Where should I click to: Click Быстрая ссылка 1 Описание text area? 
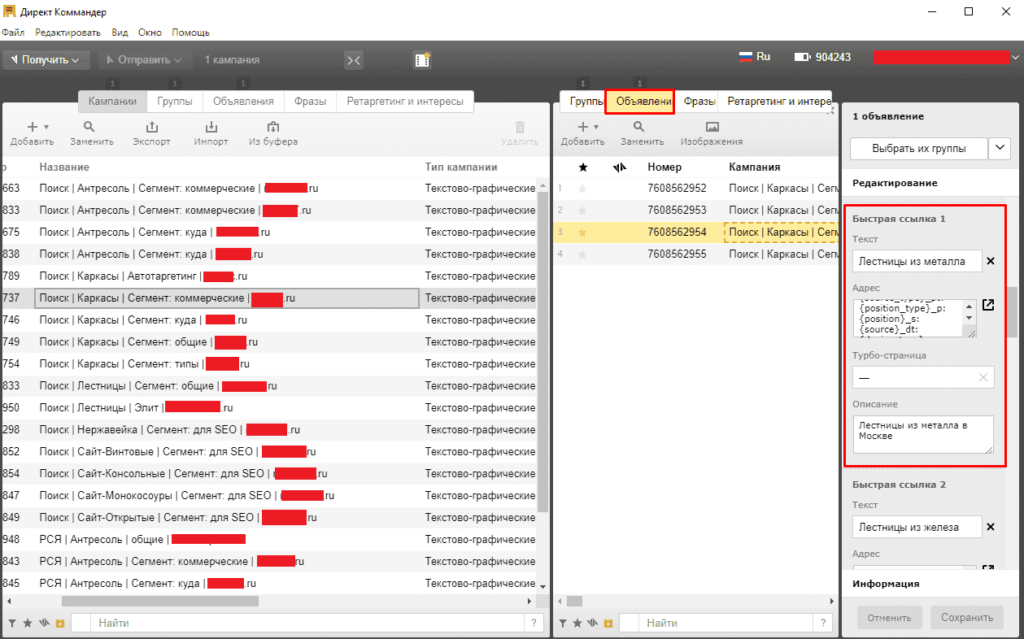pos(923,434)
